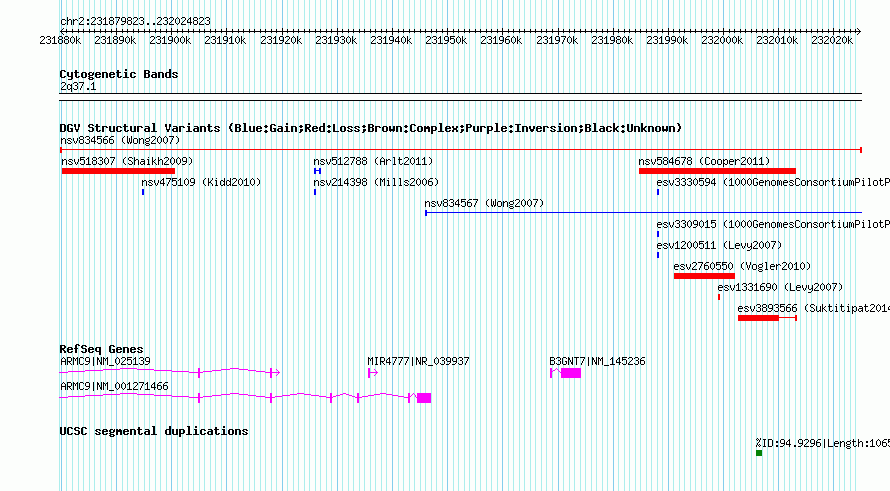Open the nsv584678 (Cooper2011) label
Image resolution: width=890 pixels, height=491 pixels.
tap(704, 161)
